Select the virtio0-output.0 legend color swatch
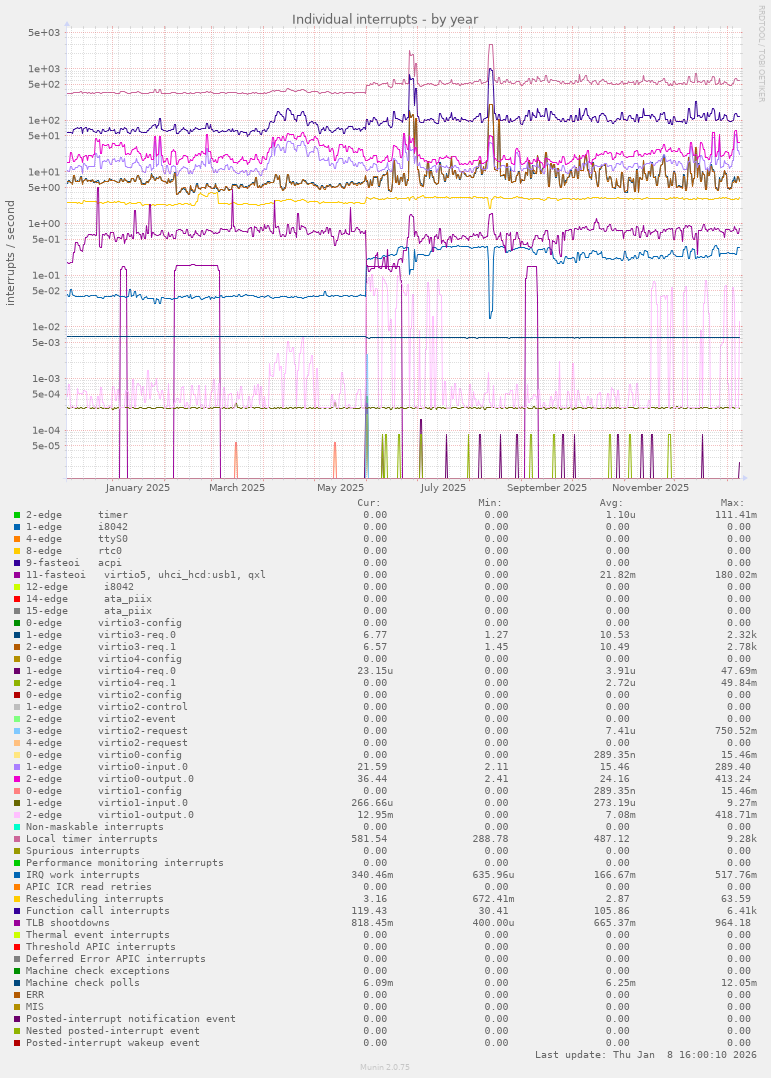The height and width of the screenshot is (1078, 771). tap(17, 779)
